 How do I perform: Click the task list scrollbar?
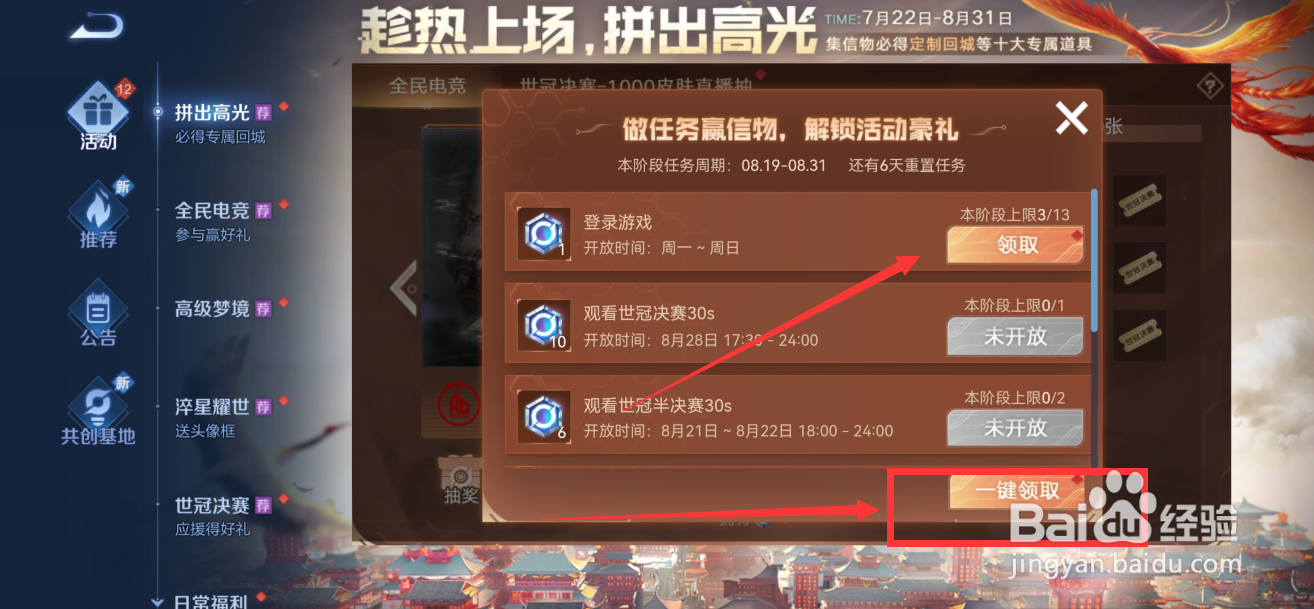pos(1094,260)
